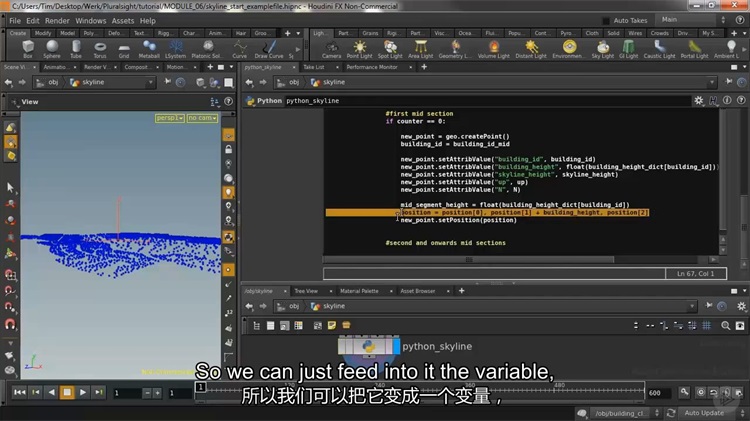Create a Sphere from the shelf
This screenshot has height=421, width=750.
point(52,49)
